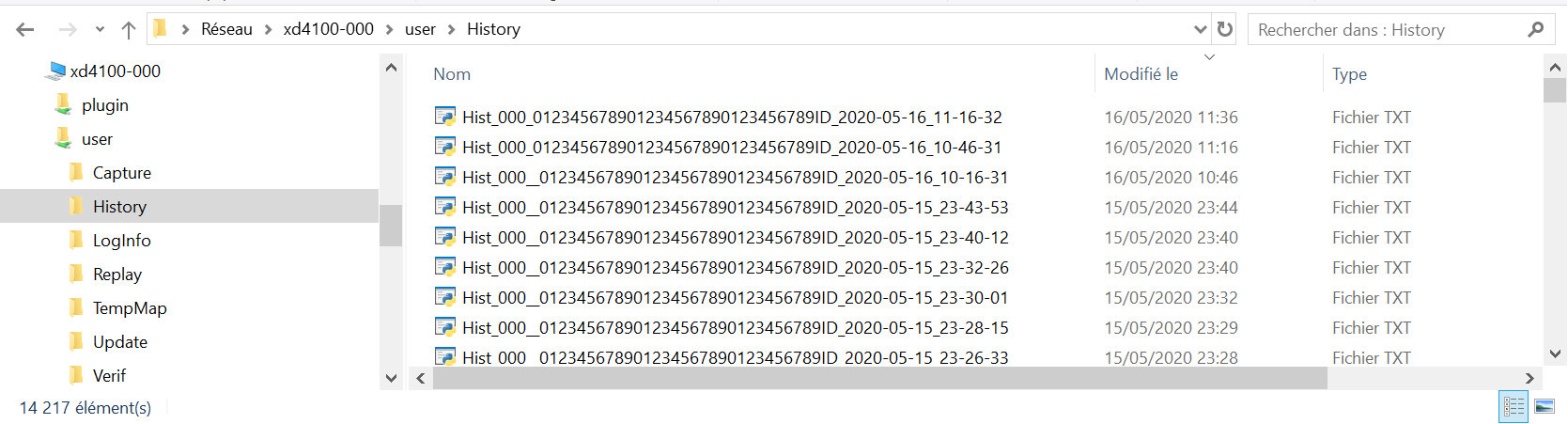The height and width of the screenshot is (424, 1568).
Task: Click the search magnifier icon
Action: [1536, 29]
